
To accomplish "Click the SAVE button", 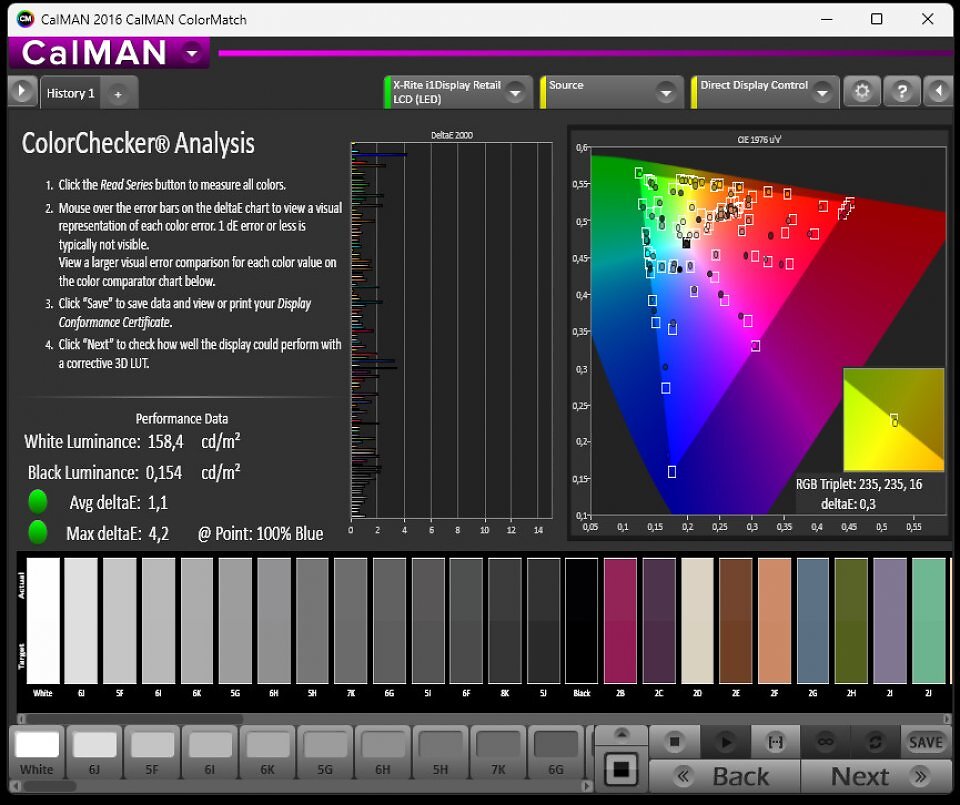I will click(x=925, y=742).
